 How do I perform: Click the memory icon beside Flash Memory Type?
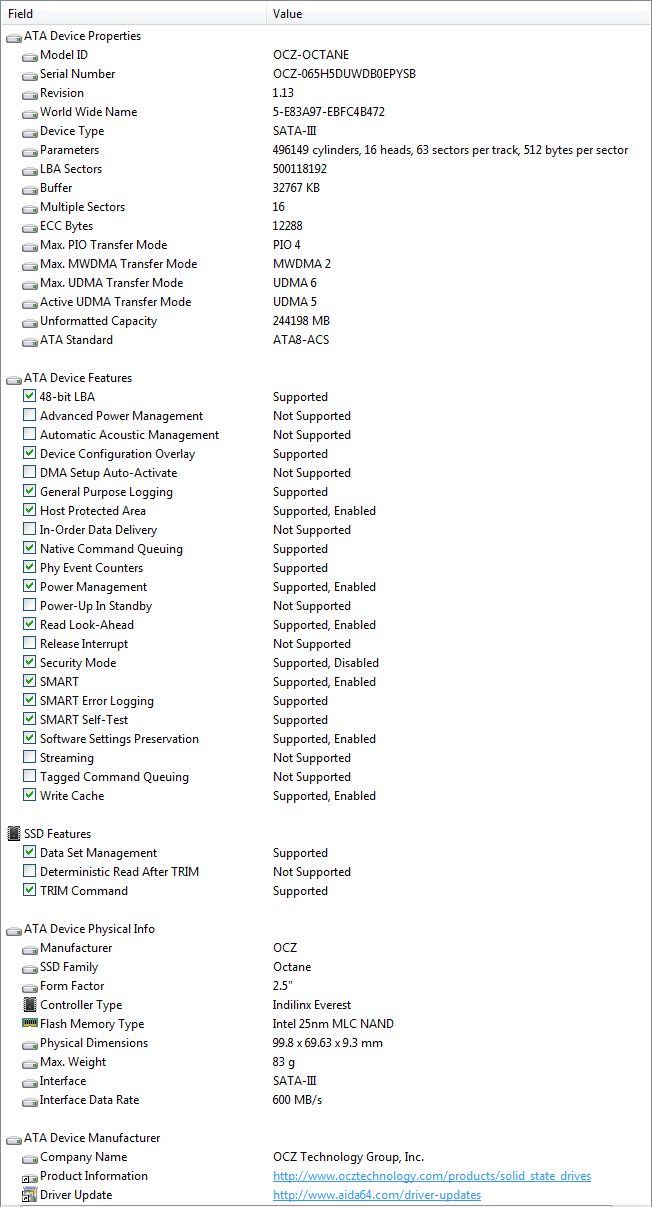[x=29, y=1024]
